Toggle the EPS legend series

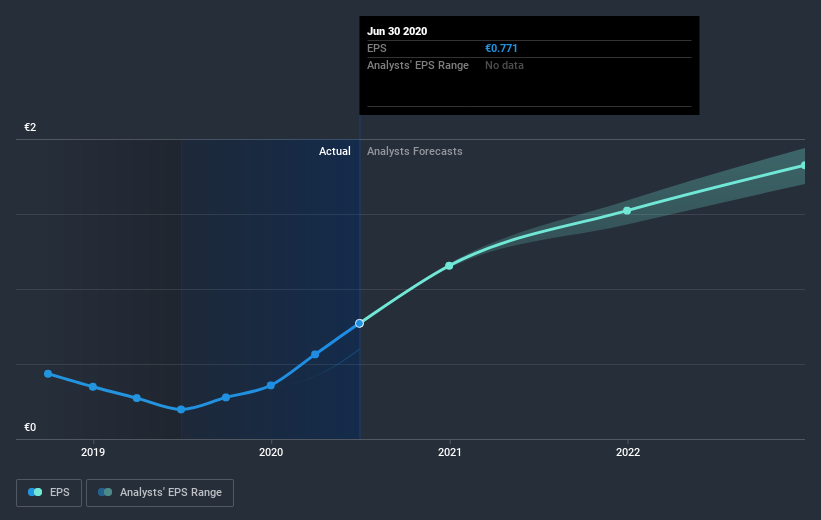pos(49,492)
